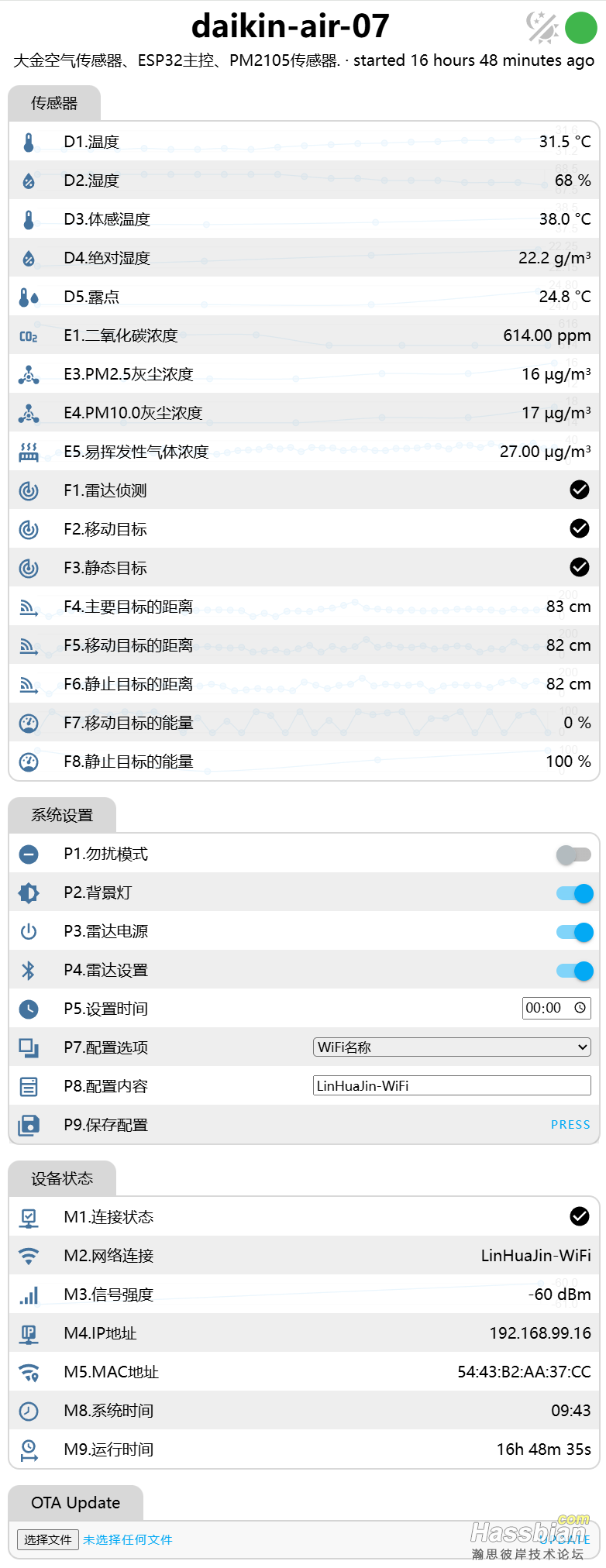The width and height of the screenshot is (606, 1568).
Task: Open the clock picker in P5.设置时间
Action: [580, 1008]
